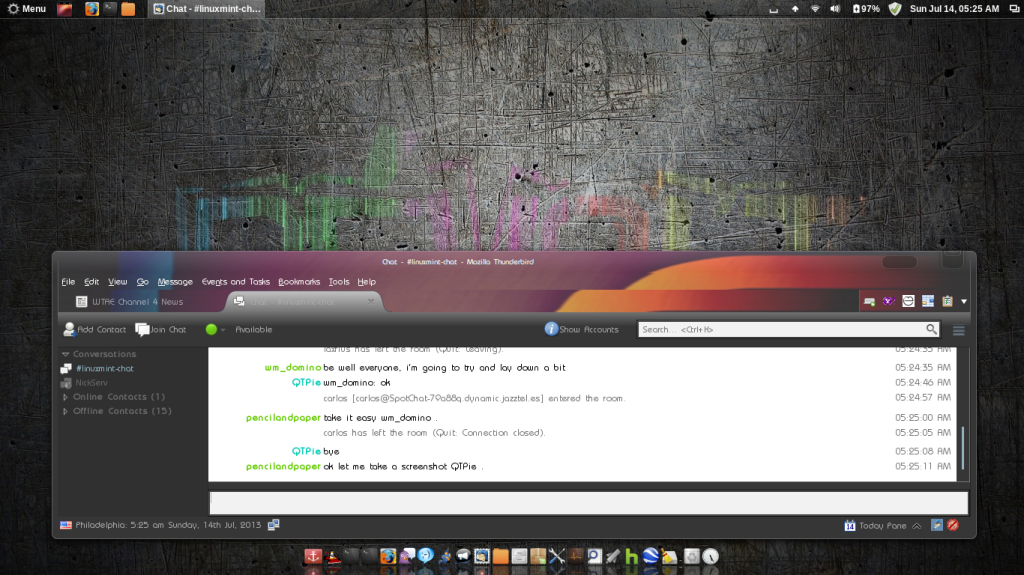Click Chat - #linuxmint-ch... taskbar window button
The image size is (1024, 575).
[207, 8]
